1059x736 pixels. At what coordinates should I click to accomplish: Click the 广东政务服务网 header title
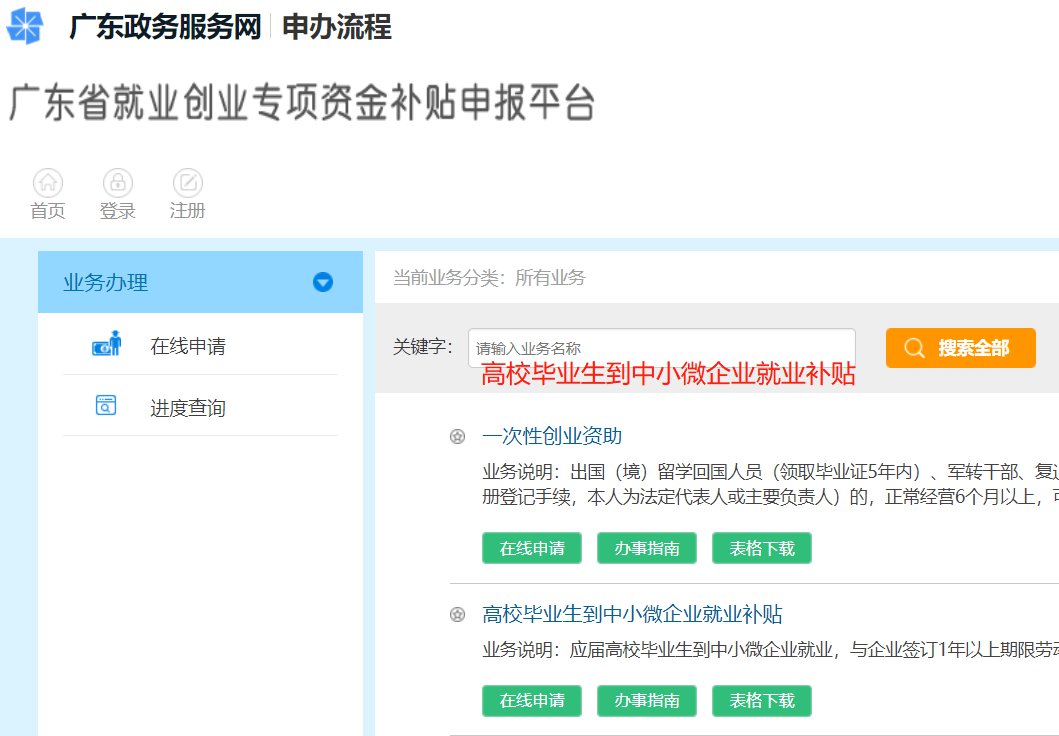pos(165,27)
